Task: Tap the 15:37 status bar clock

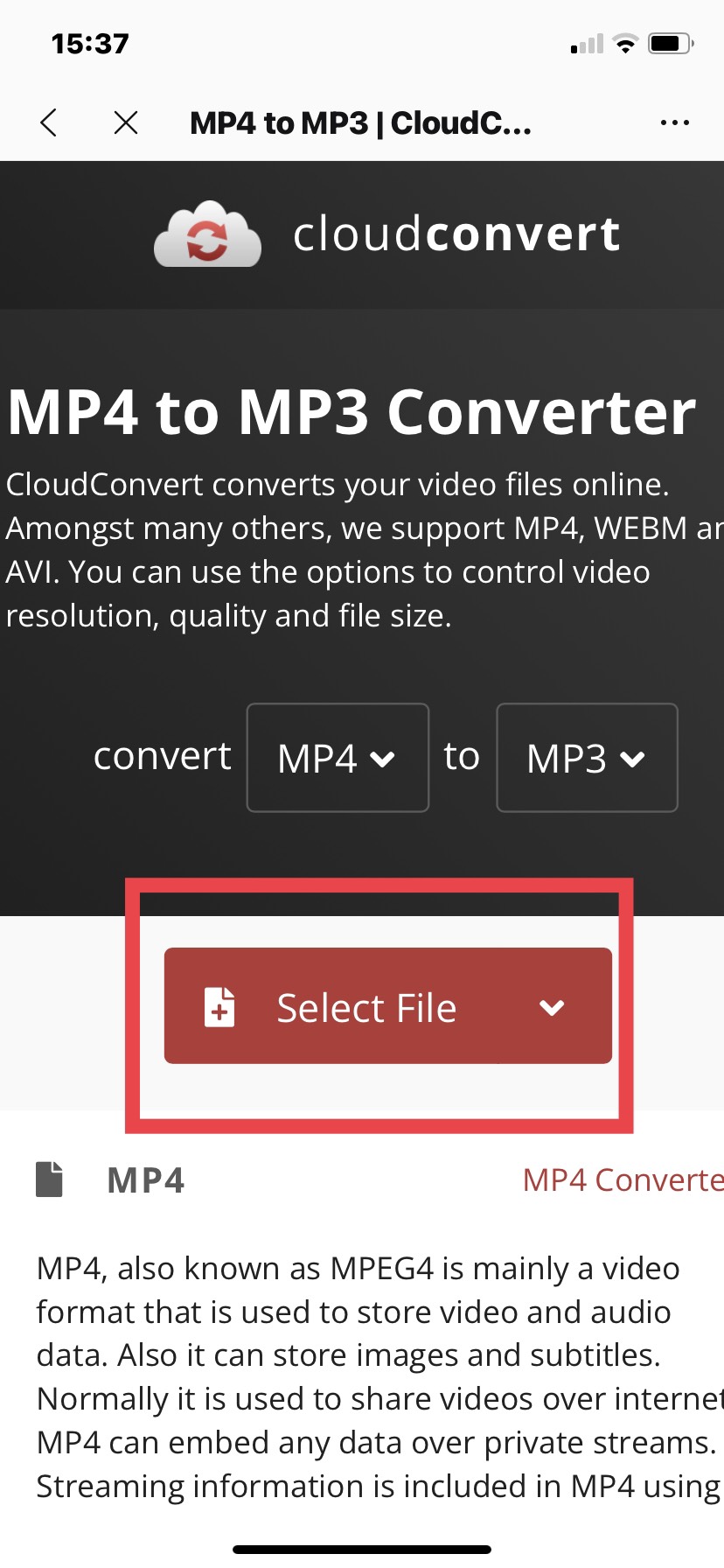Action: tap(90, 44)
